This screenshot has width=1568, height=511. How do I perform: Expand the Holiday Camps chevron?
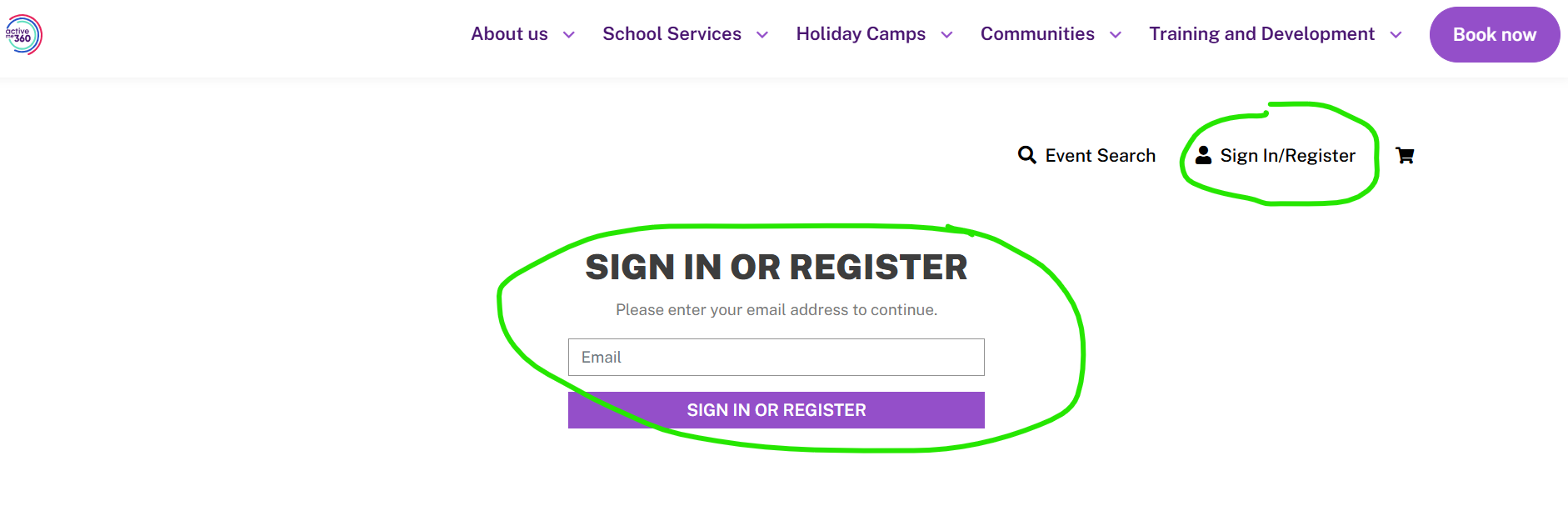(946, 35)
